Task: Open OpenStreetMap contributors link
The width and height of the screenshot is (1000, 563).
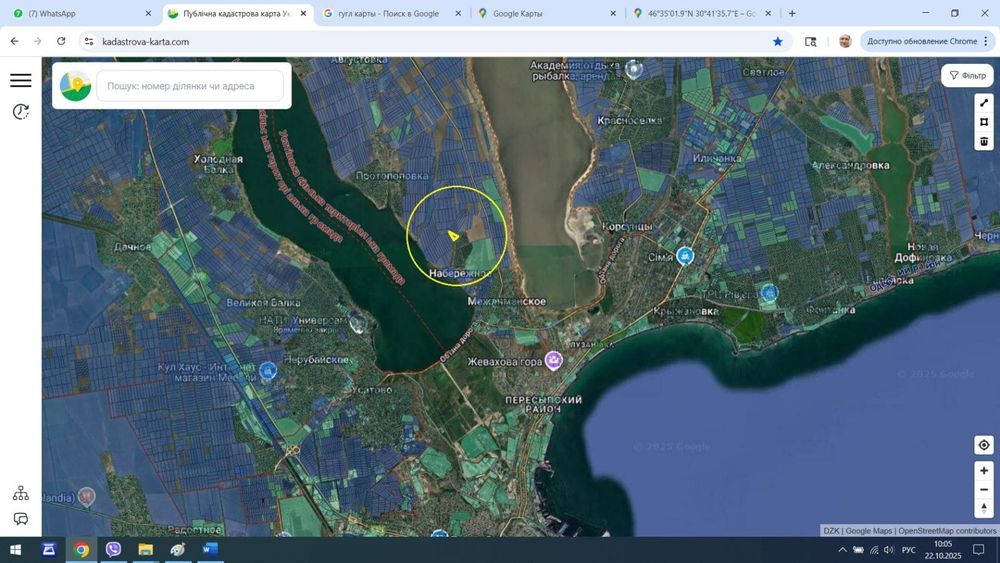Action: point(947,530)
